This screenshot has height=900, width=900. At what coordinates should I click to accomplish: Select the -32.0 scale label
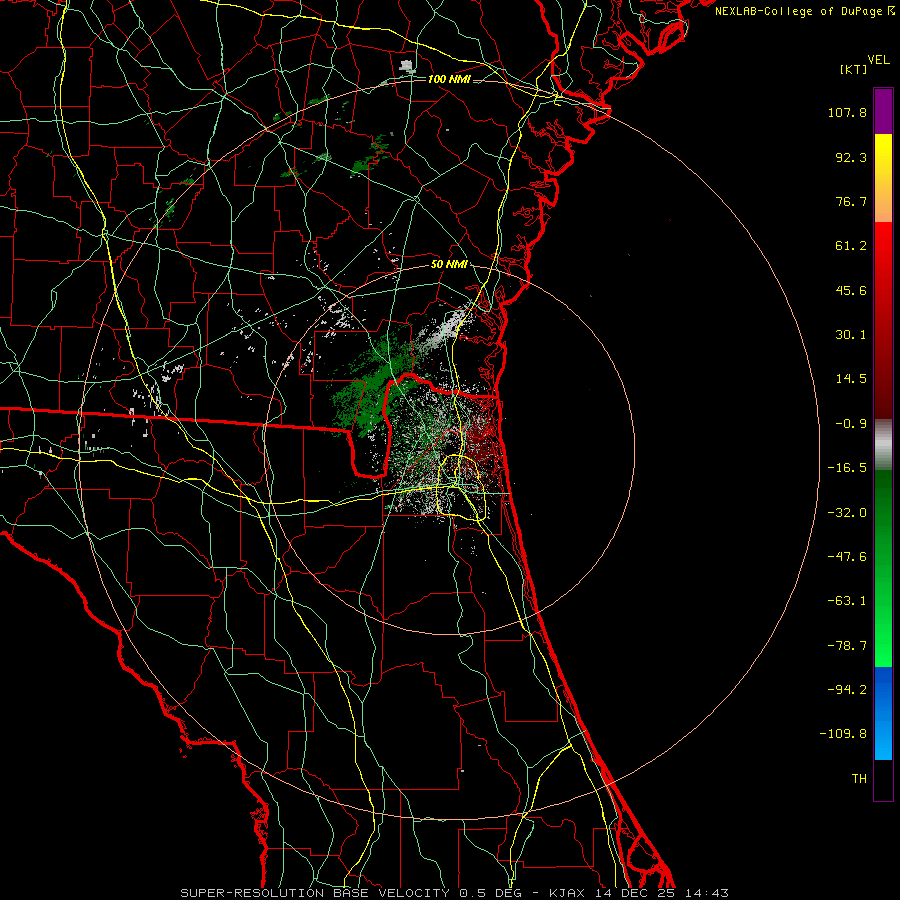pyautogui.click(x=847, y=513)
